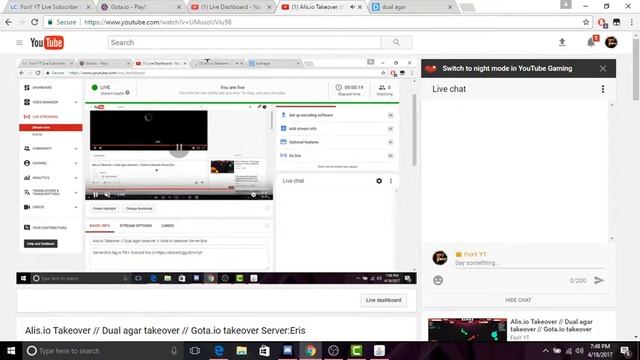Click the address bar URL
The image size is (640, 360).
click(x=158, y=22)
